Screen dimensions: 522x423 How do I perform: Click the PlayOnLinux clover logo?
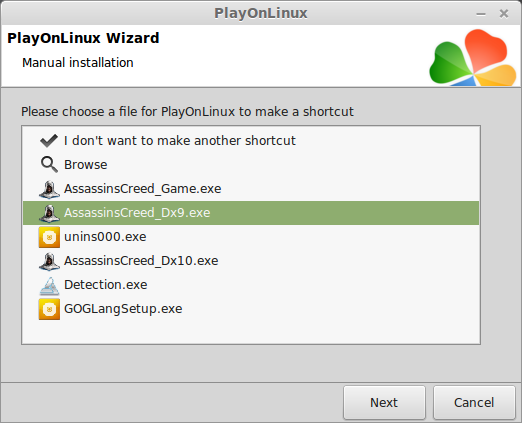point(473,57)
